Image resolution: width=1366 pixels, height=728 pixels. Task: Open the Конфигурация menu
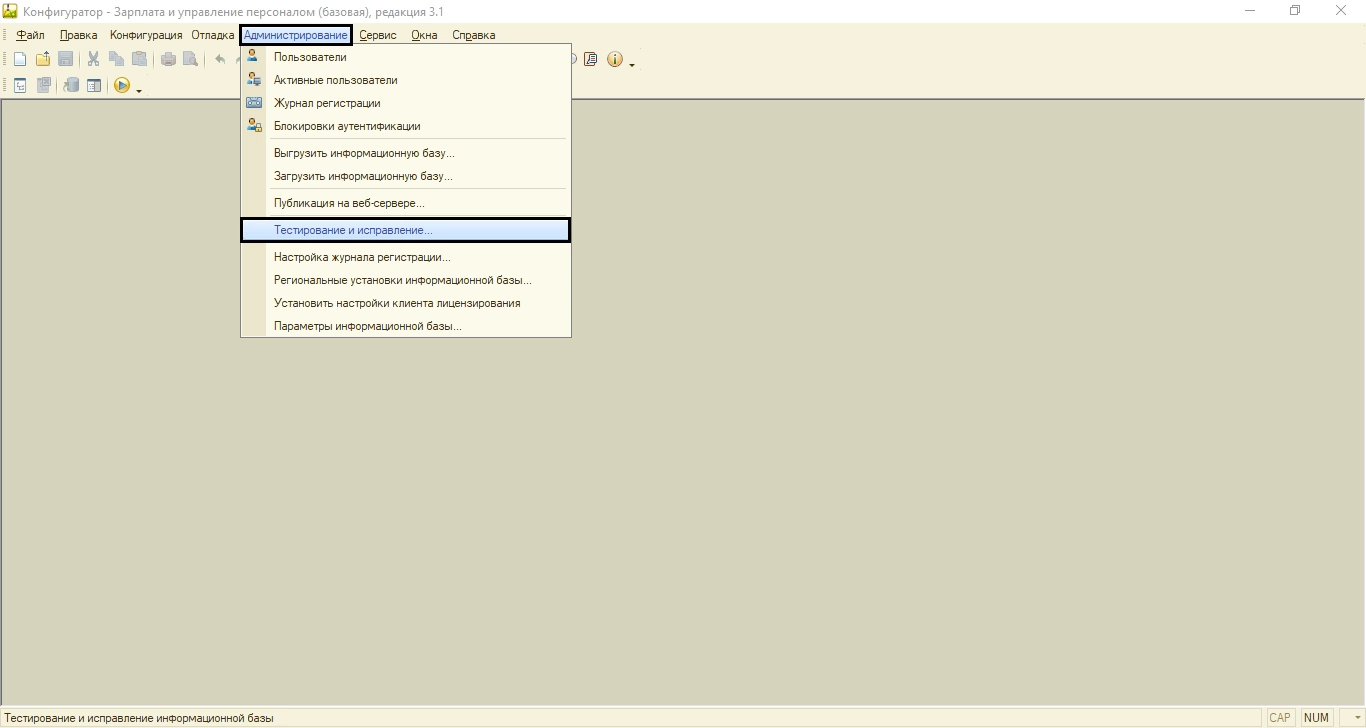tap(146, 35)
